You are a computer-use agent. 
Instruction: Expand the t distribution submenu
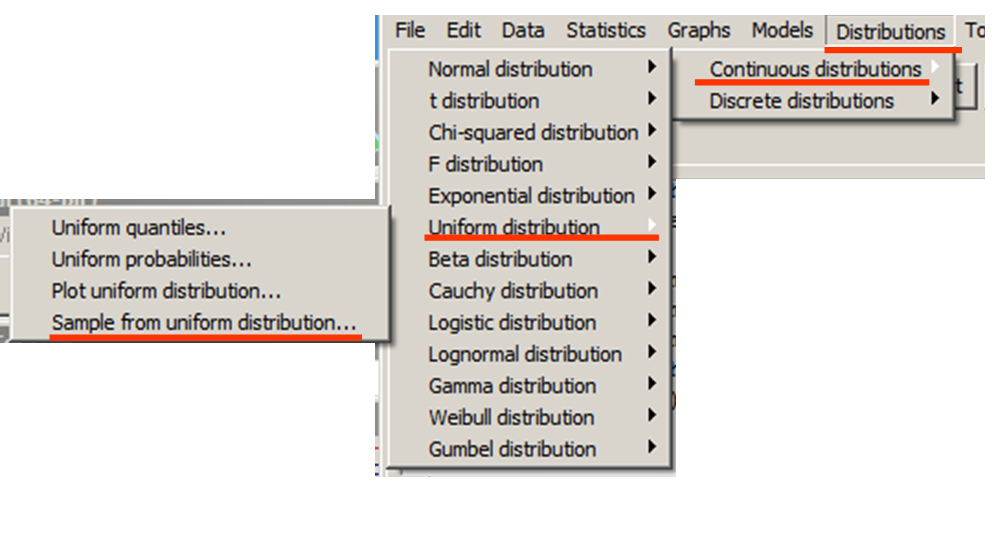[484, 101]
